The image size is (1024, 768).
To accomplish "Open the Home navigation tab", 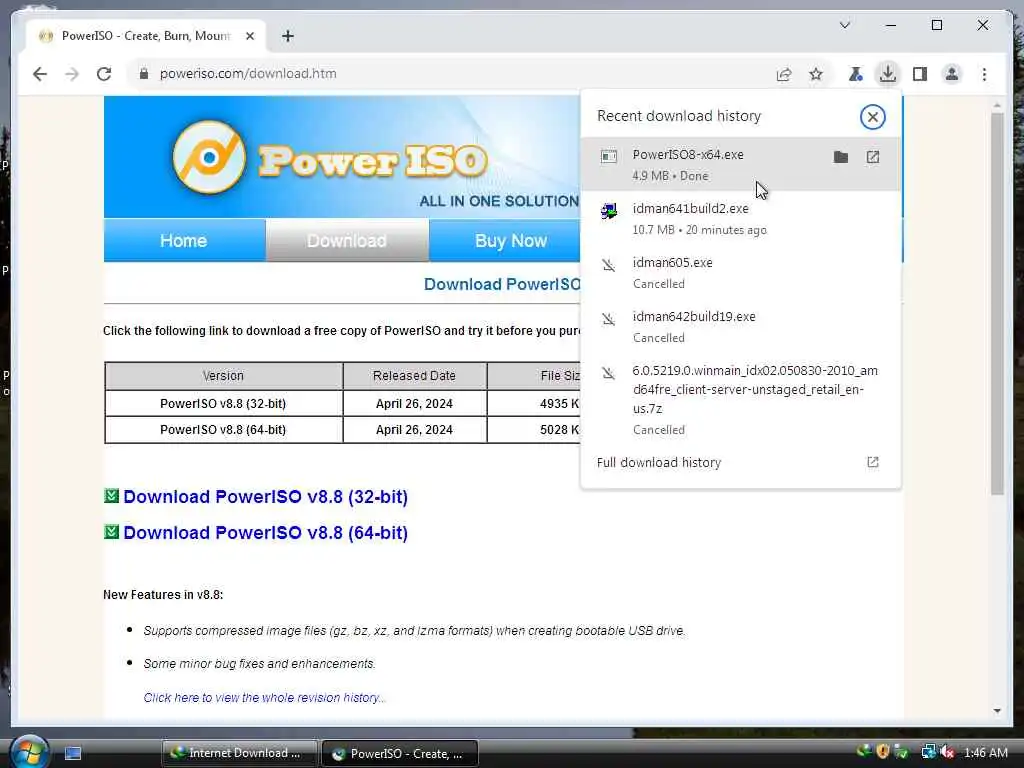I will (x=184, y=240).
